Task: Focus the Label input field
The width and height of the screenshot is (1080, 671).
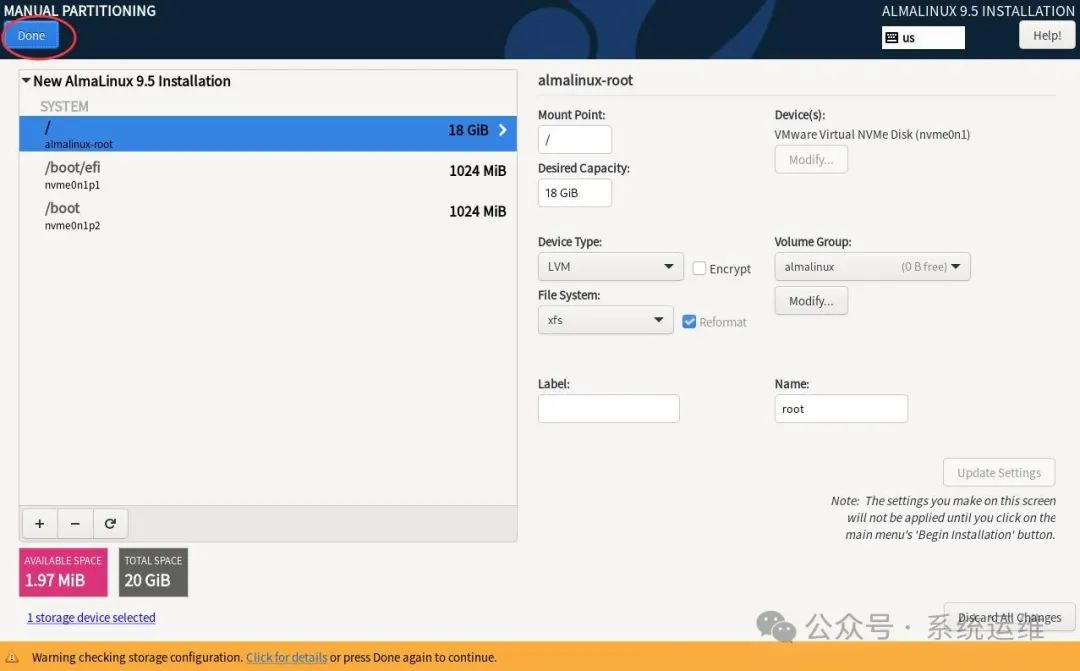Action: coord(608,409)
